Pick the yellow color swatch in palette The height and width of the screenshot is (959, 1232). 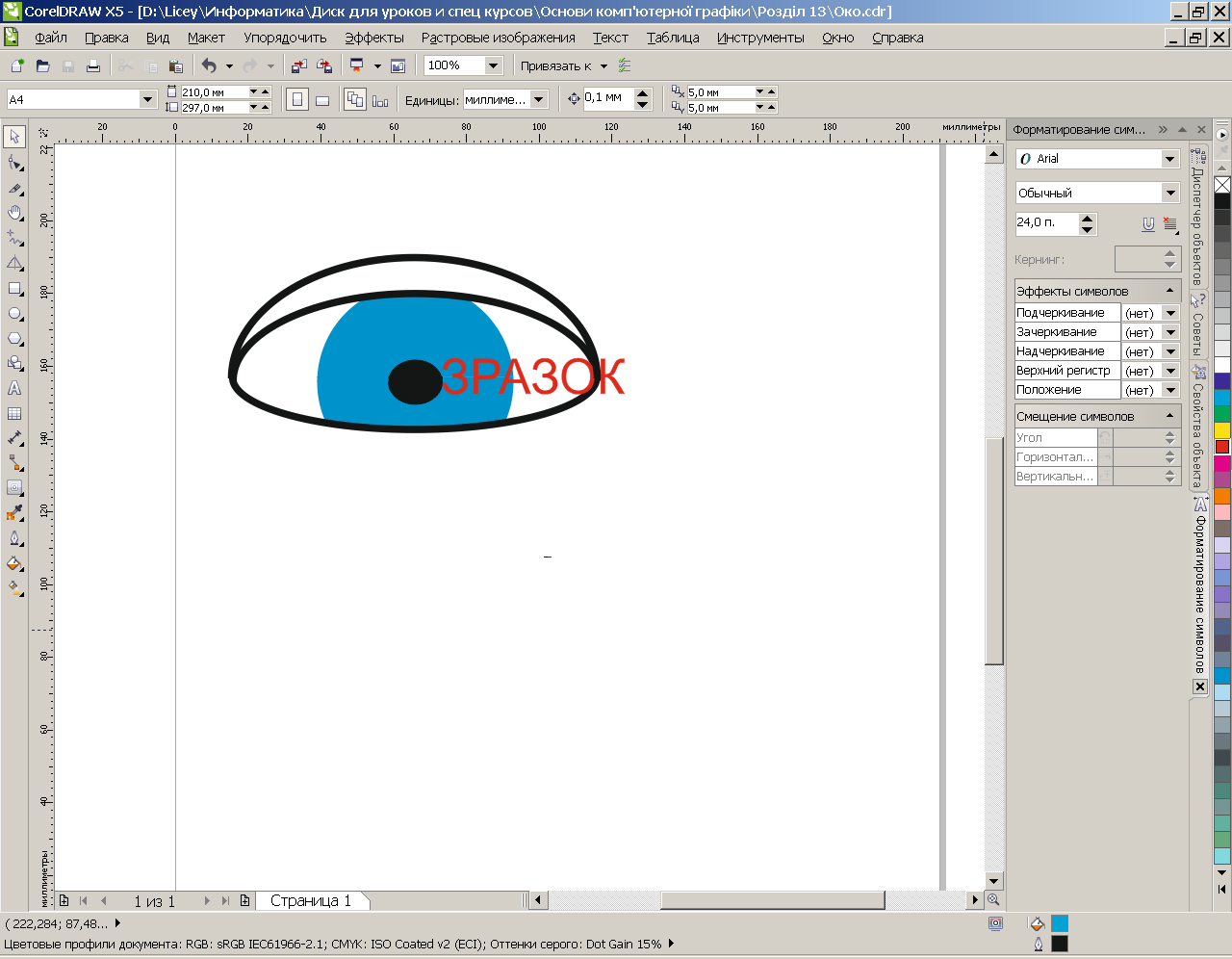[x=1222, y=430]
